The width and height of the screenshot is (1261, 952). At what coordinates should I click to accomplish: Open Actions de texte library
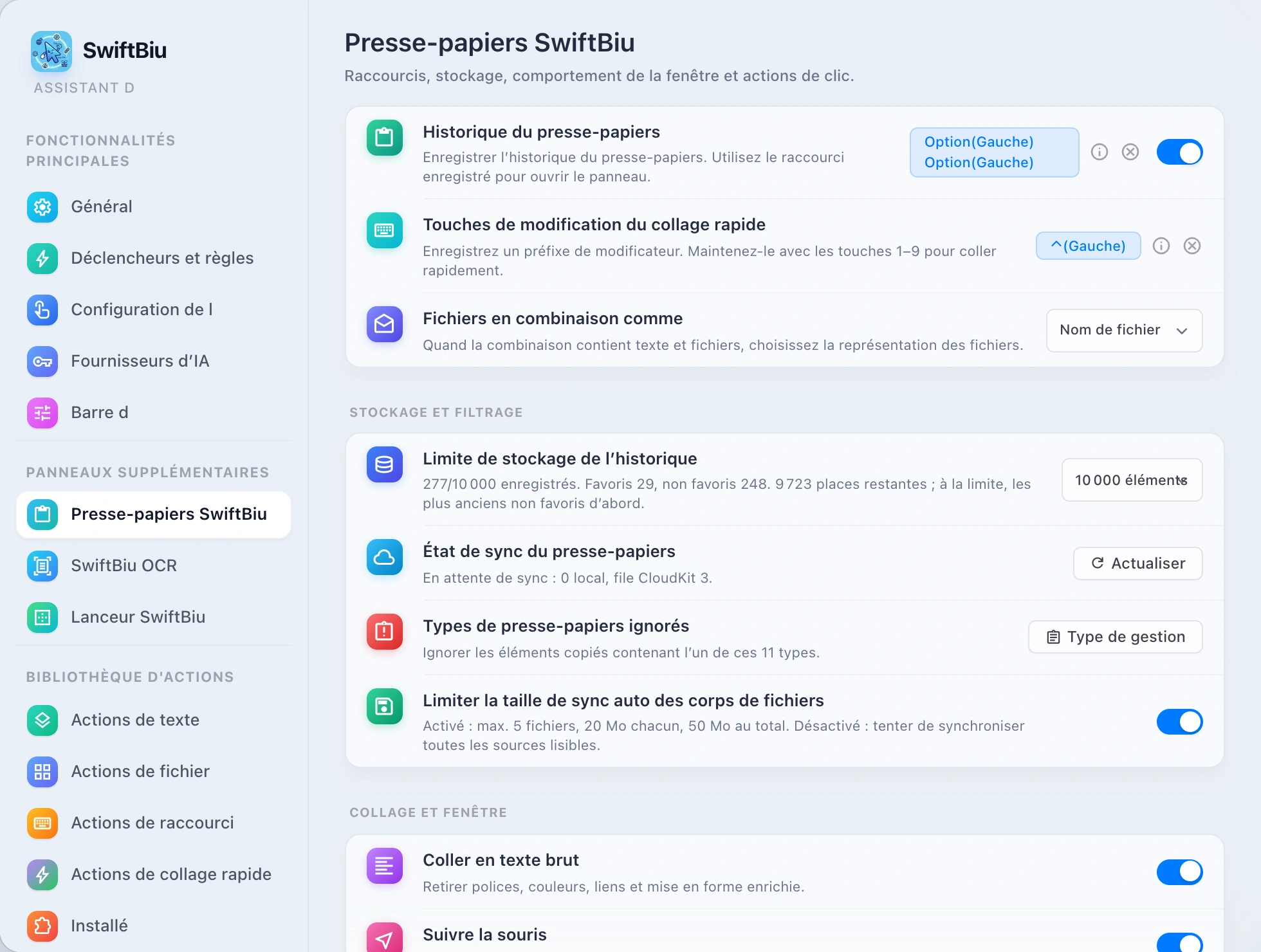pos(154,720)
